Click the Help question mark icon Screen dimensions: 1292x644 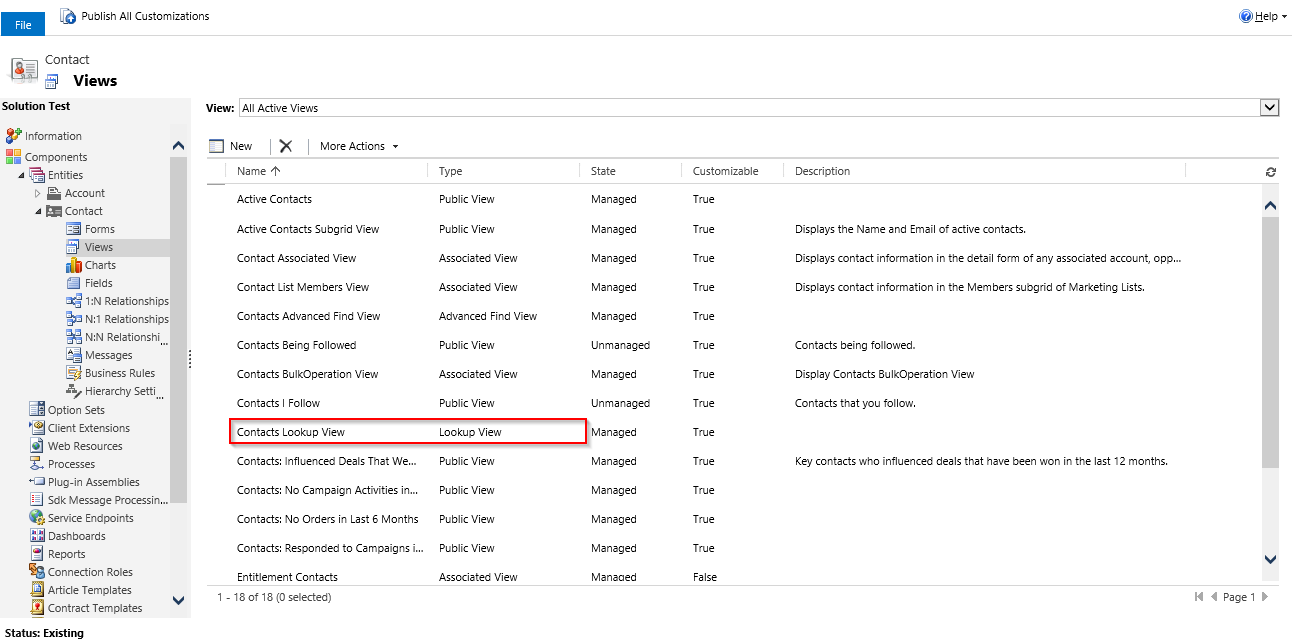tap(1246, 16)
